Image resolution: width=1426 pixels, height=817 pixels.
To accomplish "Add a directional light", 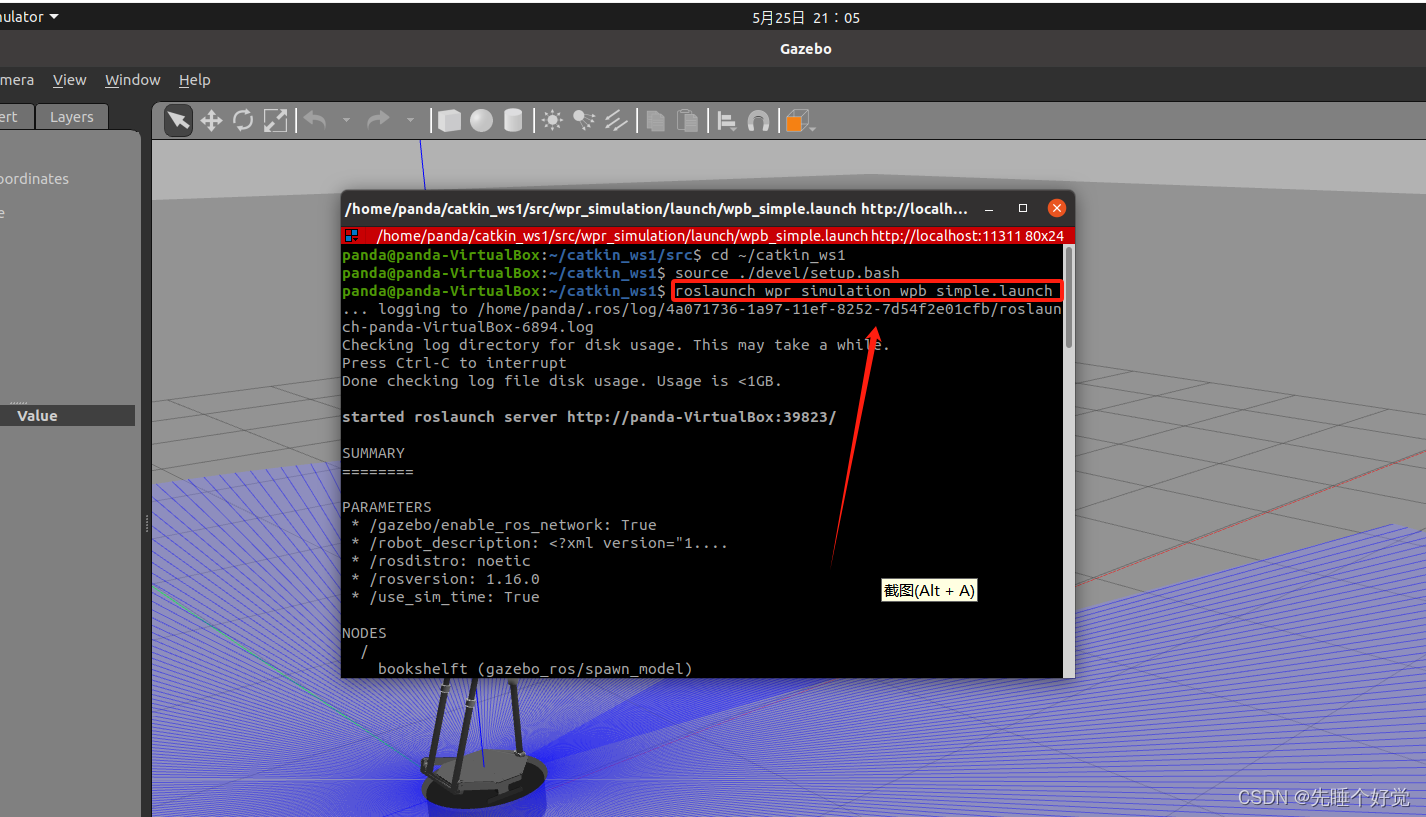I will tap(616, 121).
